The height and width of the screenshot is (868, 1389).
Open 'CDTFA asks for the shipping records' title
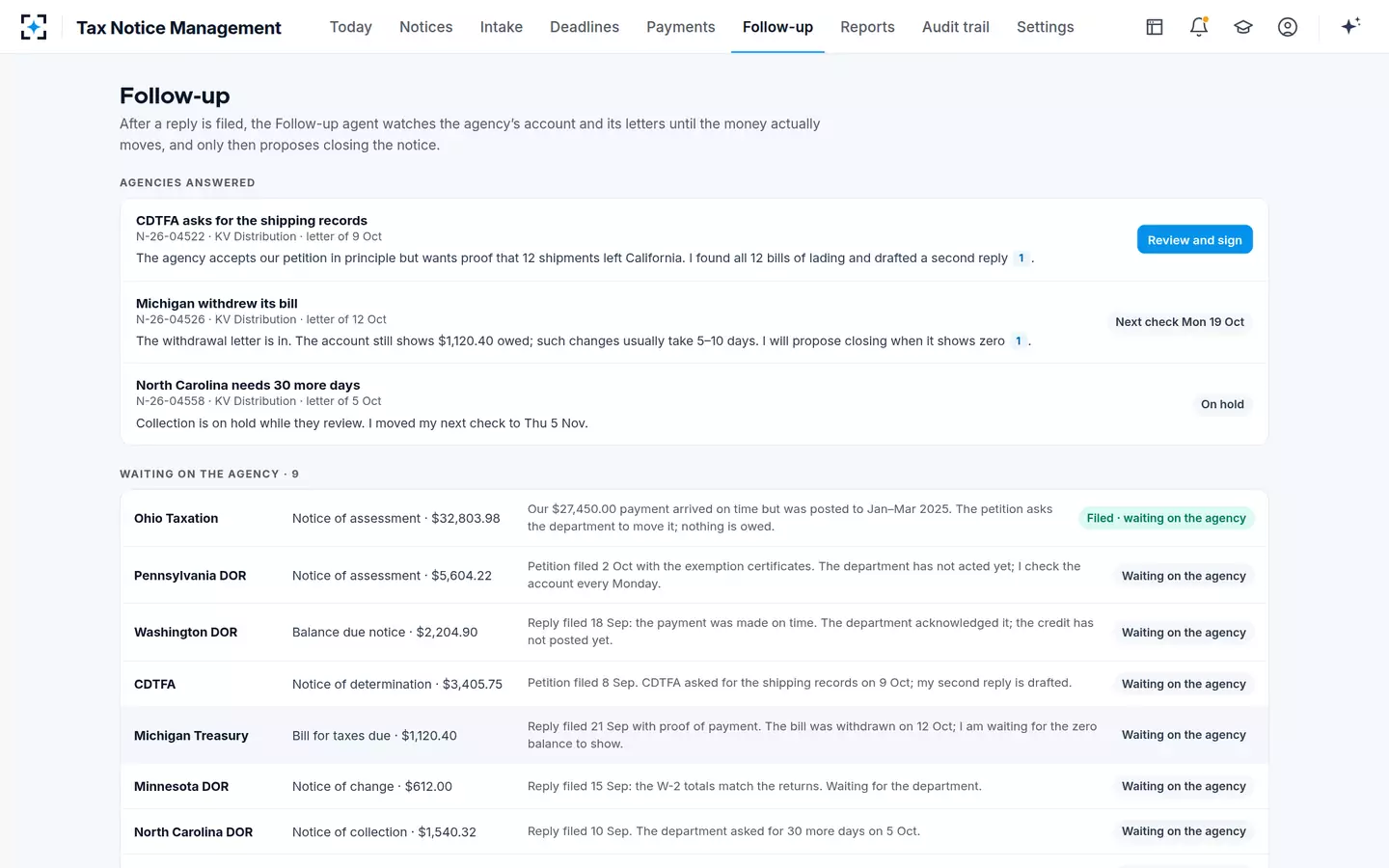(252, 221)
